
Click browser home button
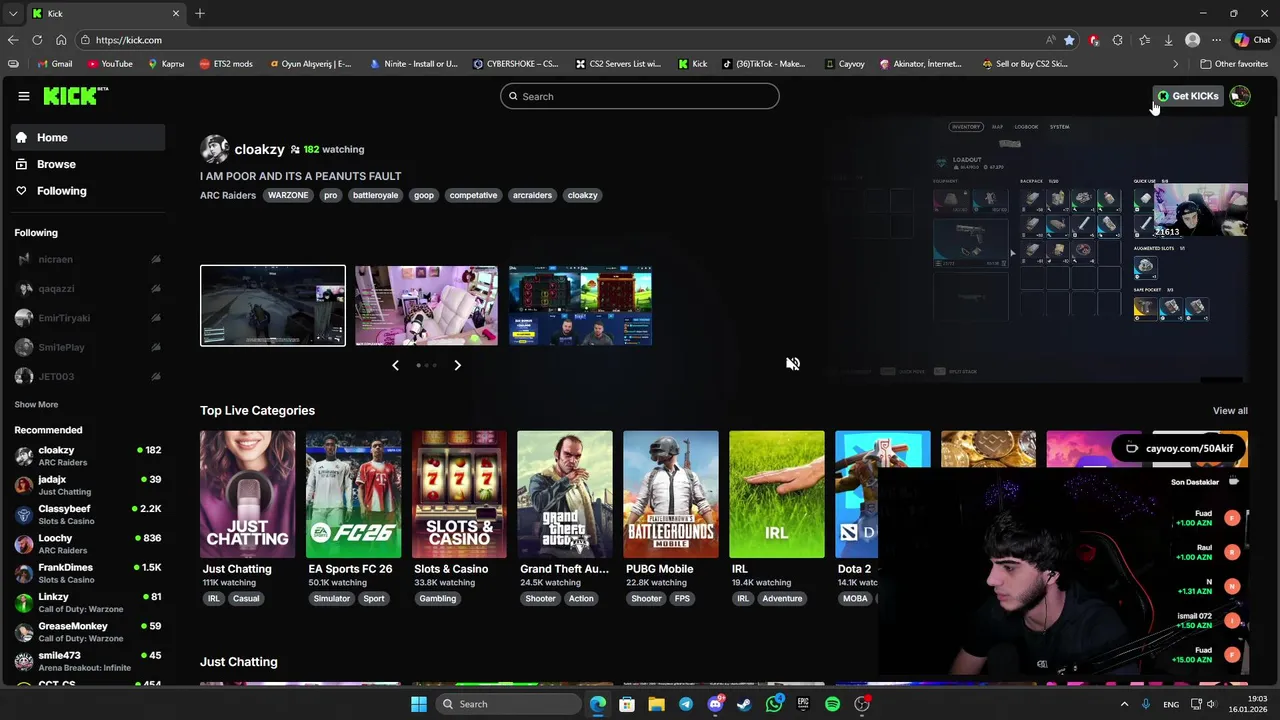(x=61, y=40)
